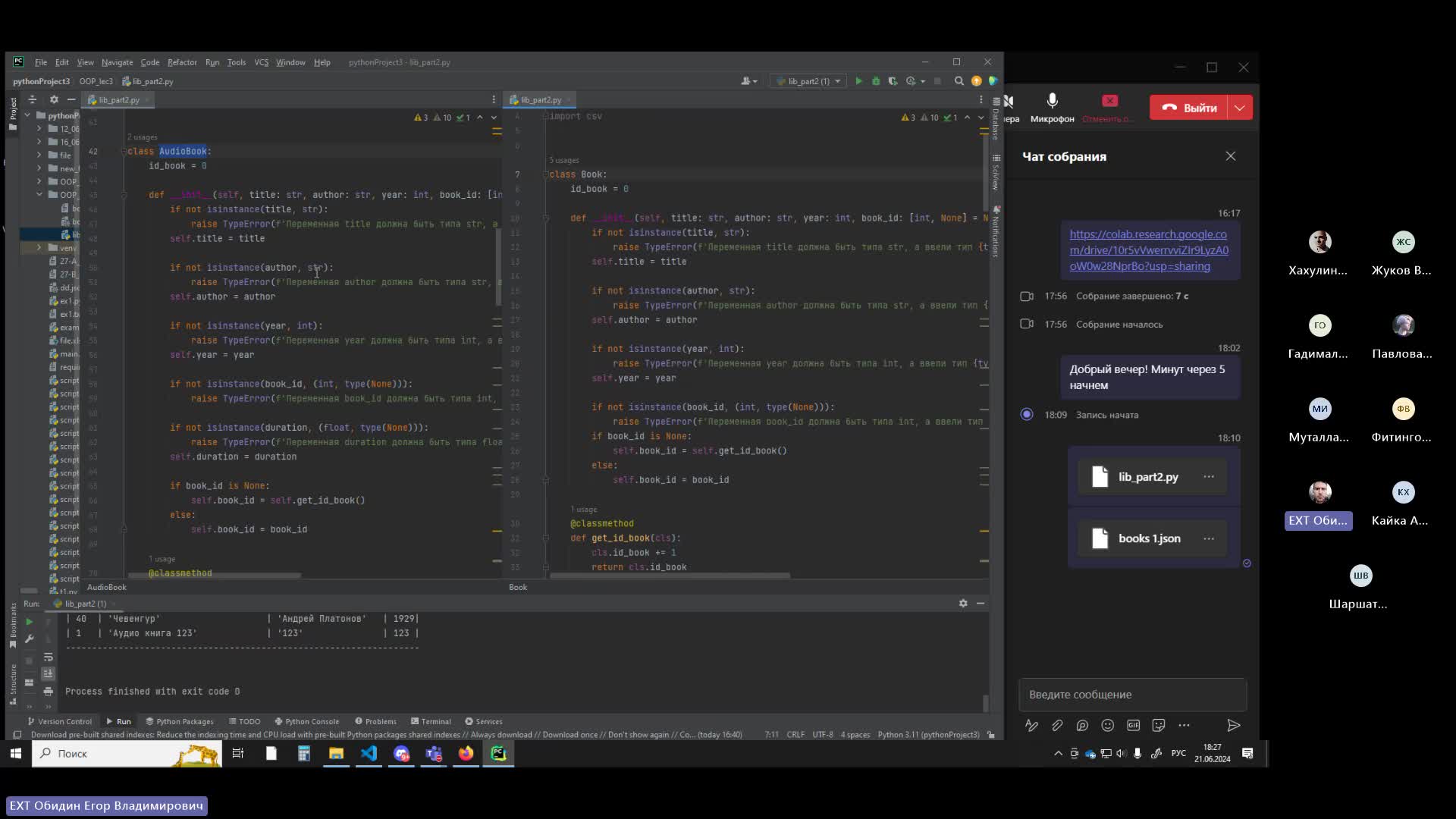Open the lib_part2.py file attachment in chat
Viewport: 1456px width, 819px height.
pyautogui.click(x=1148, y=477)
